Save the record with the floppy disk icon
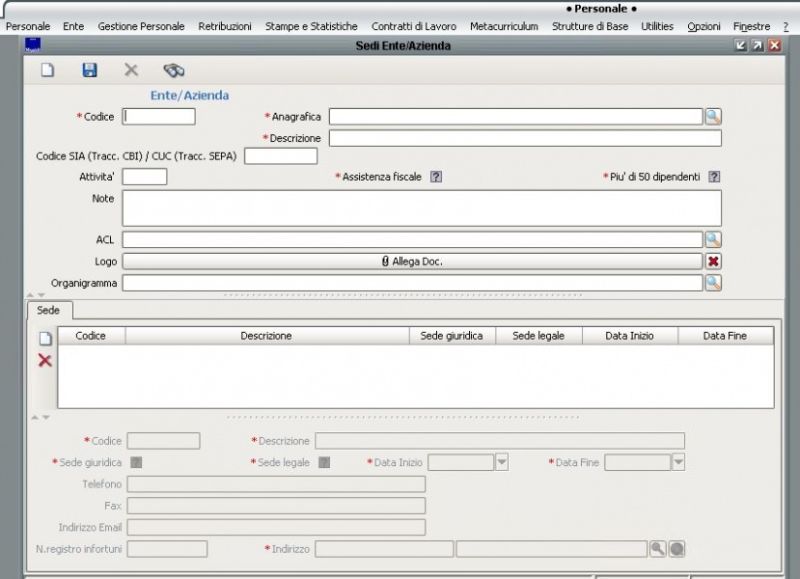 (x=90, y=72)
